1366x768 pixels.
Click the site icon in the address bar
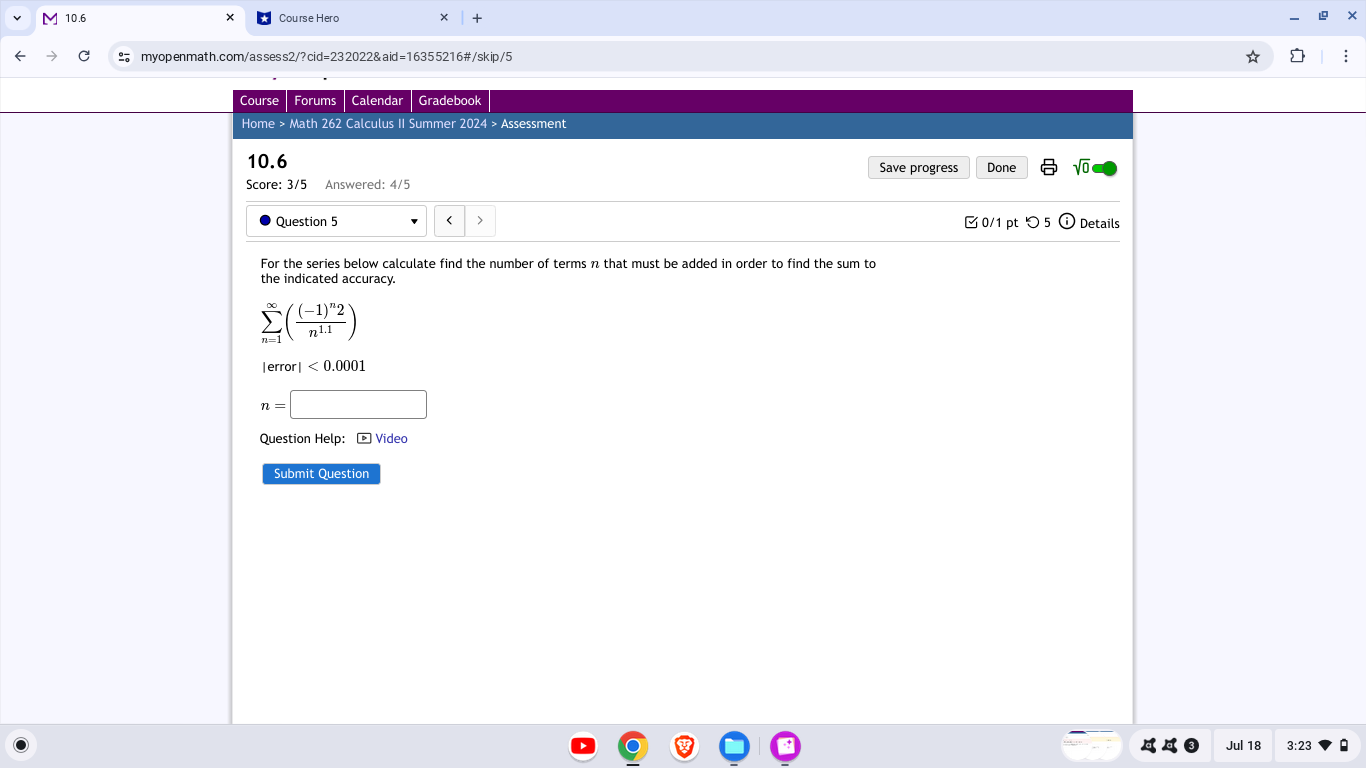tap(124, 57)
